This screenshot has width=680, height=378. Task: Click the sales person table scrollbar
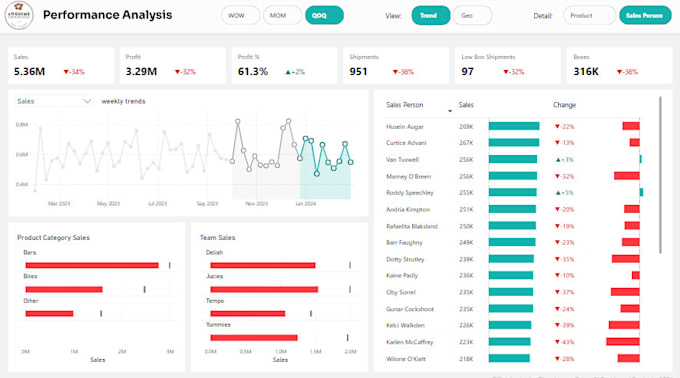tap(660, 175)
